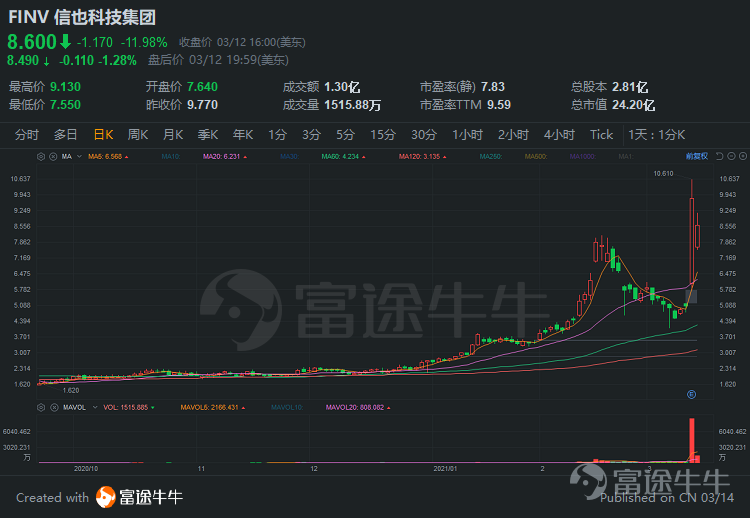Click the FINV 信也科技集团 stock title
The image size is (750, 518).
[82, 17]
